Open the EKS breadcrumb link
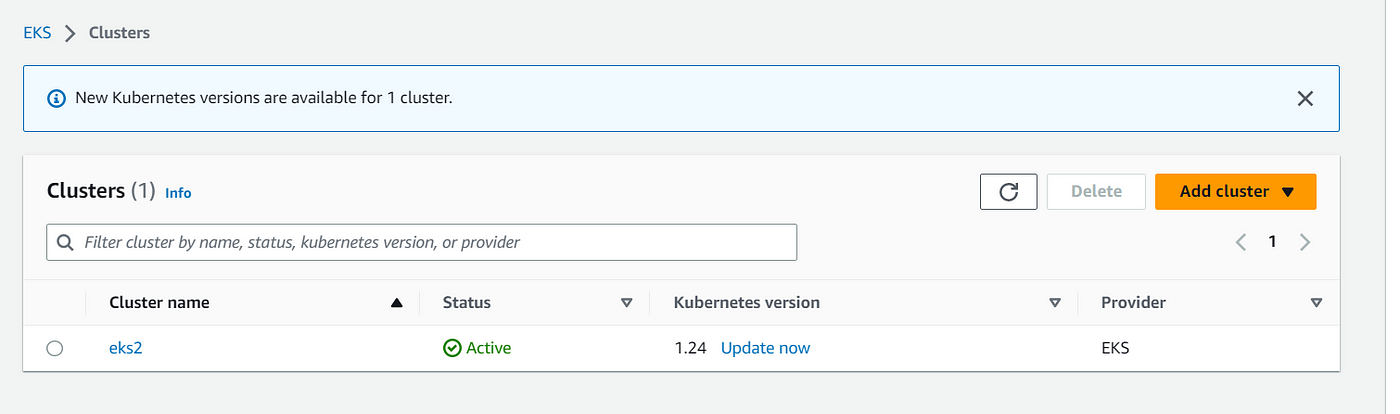1400x414 pixels. [38, 33]
